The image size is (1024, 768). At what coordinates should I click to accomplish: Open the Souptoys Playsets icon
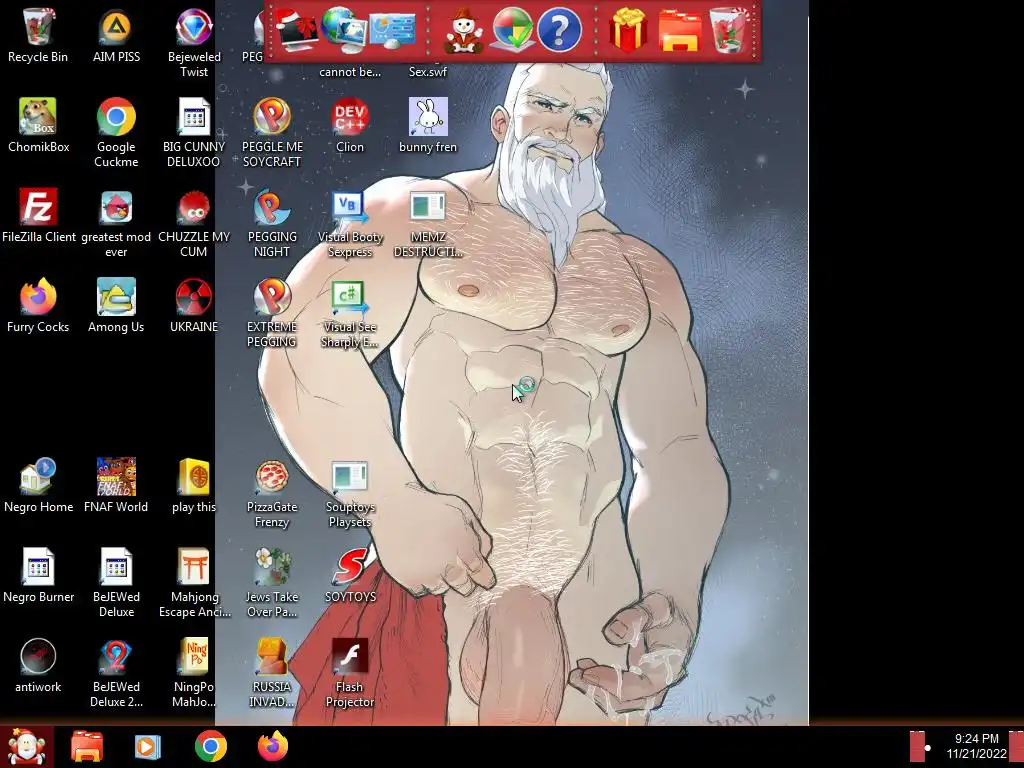tap(350, 493)
